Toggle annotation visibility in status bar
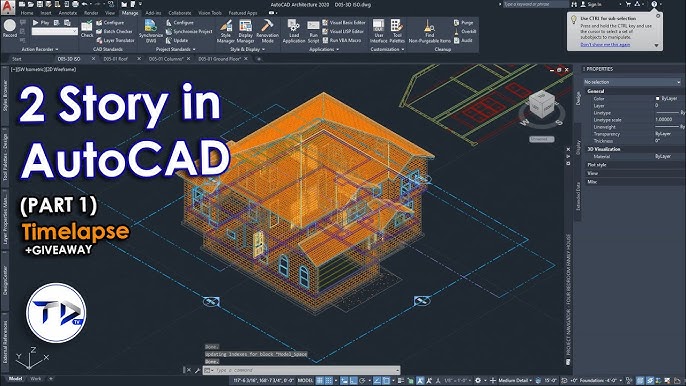Viewport: 686px width, 386px height. [x=420, y=381]
